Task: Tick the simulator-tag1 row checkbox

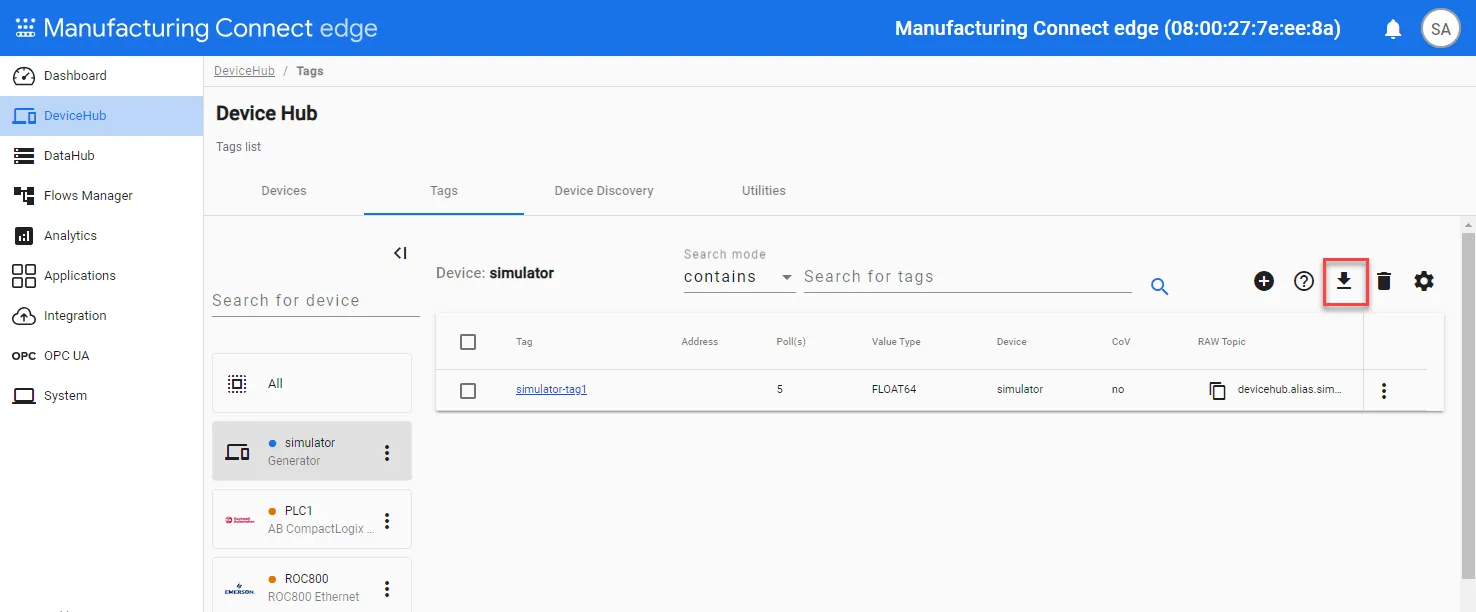Action: click(468, 390)
